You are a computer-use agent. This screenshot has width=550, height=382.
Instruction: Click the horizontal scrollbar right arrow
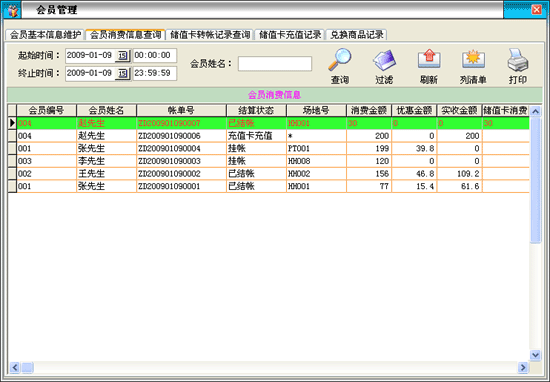point(523,367)
